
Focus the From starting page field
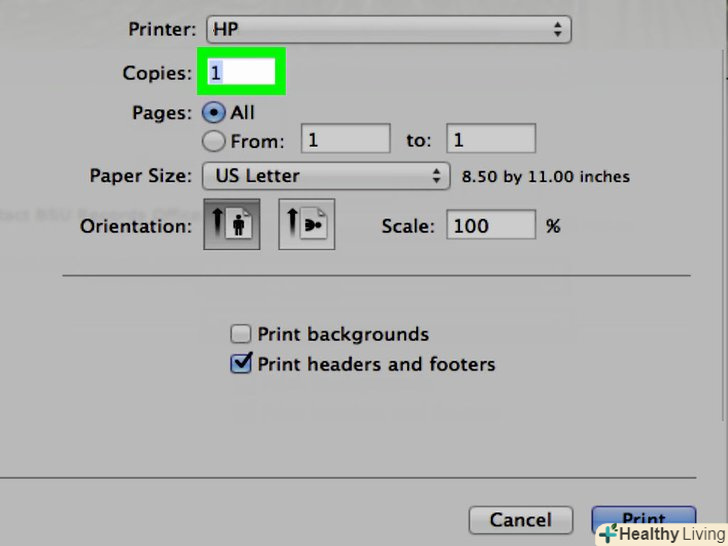(345, 140)
